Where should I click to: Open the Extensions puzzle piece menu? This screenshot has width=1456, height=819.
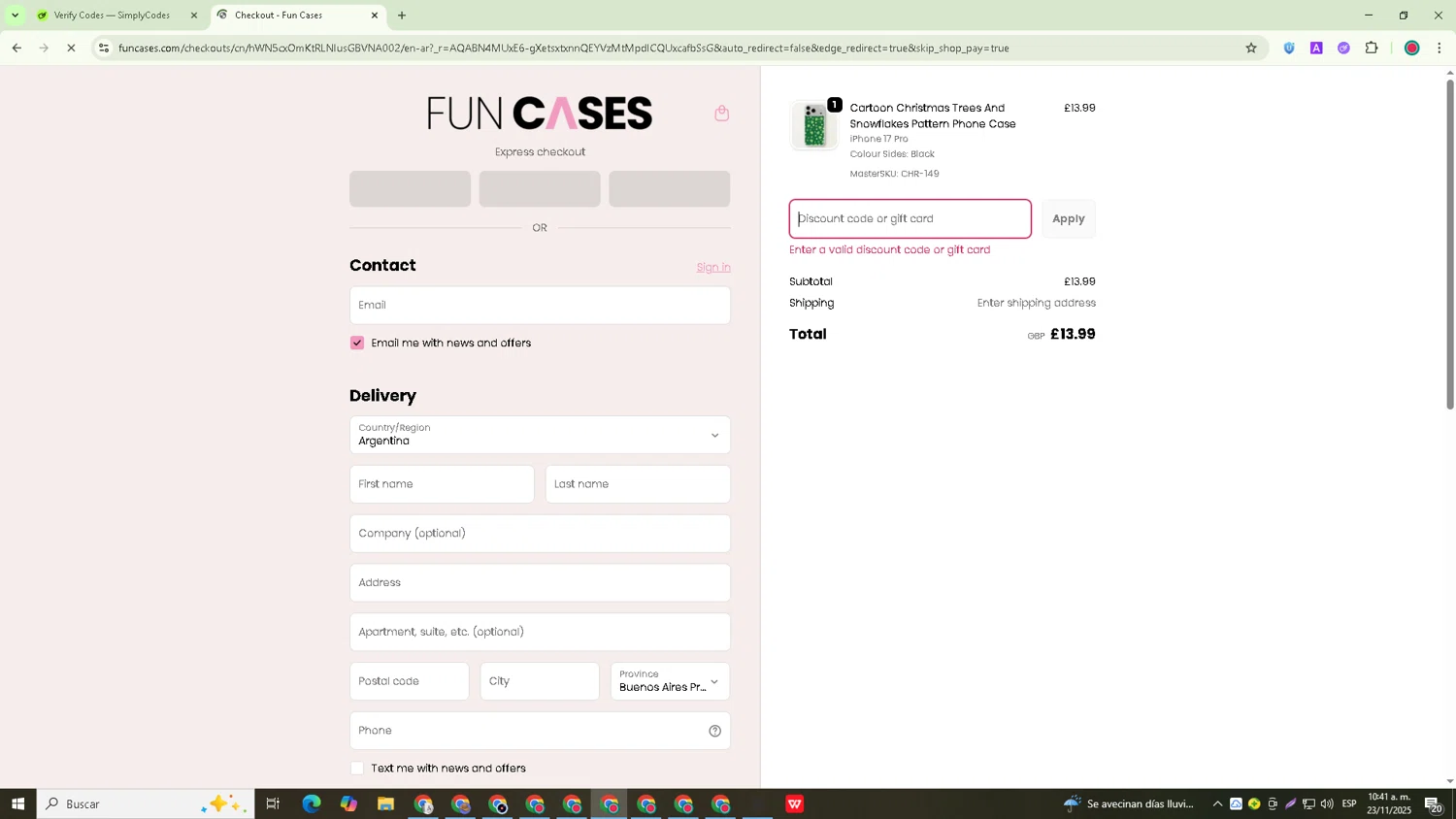click(x=1372, y=48)
